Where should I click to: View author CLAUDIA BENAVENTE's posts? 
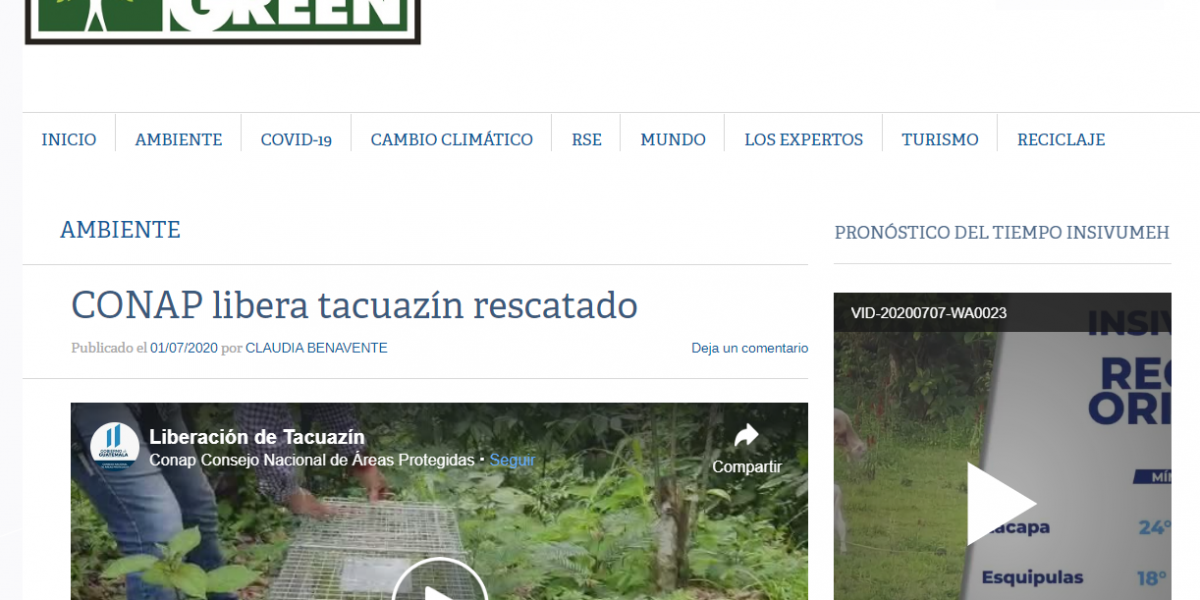click(316, 348)
